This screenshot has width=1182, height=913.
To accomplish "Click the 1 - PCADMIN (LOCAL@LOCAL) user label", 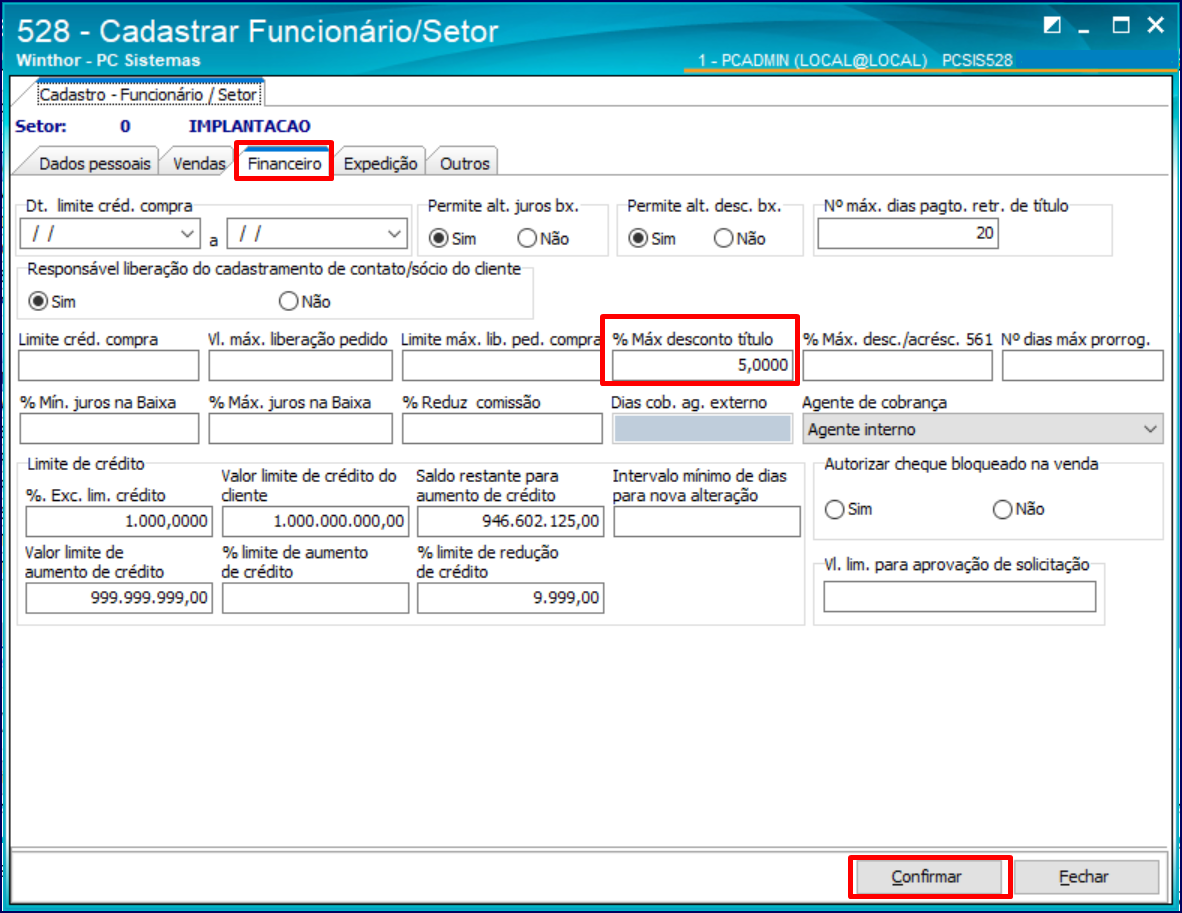I will 812,60.
